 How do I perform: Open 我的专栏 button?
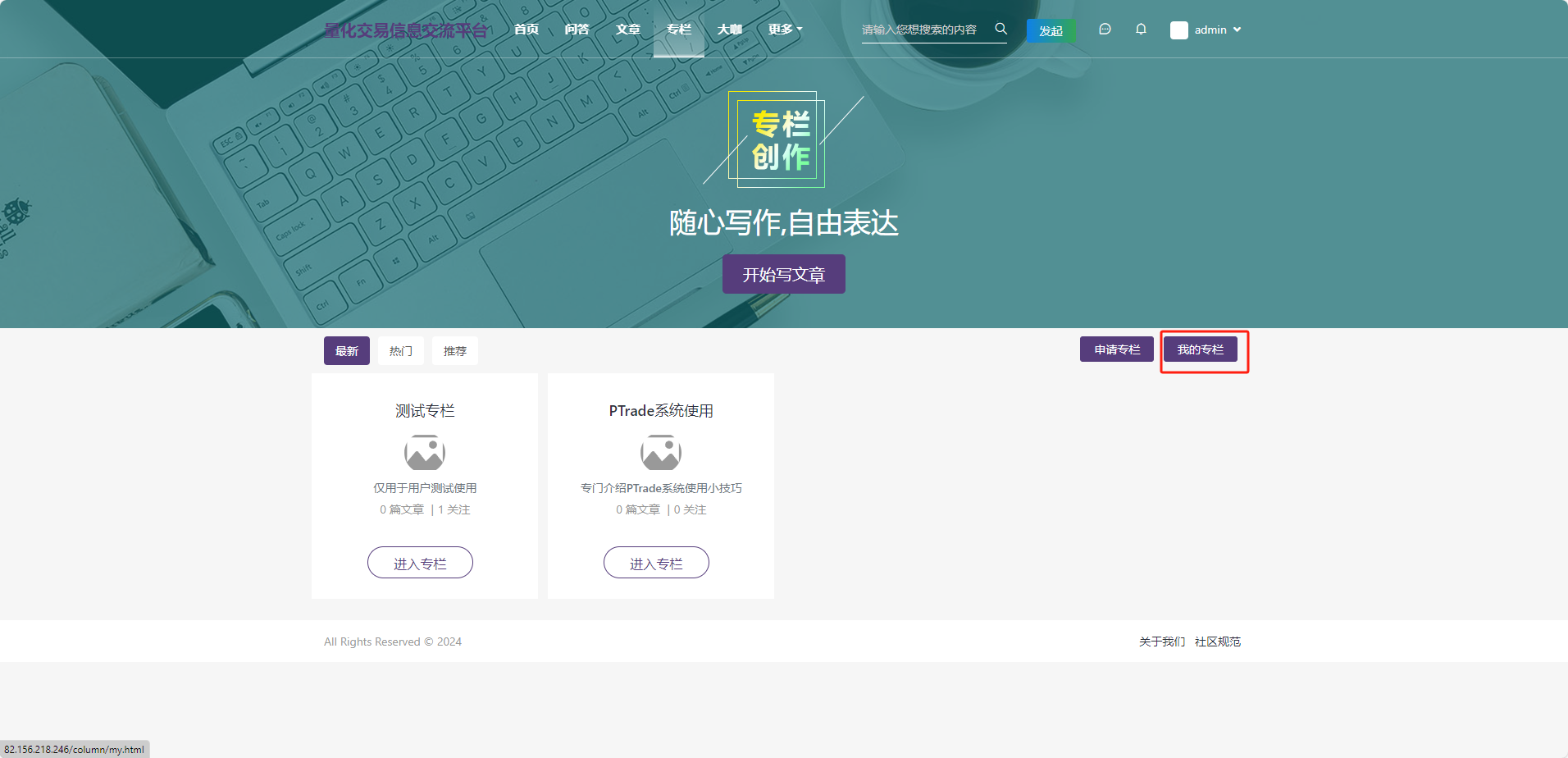1201,349
